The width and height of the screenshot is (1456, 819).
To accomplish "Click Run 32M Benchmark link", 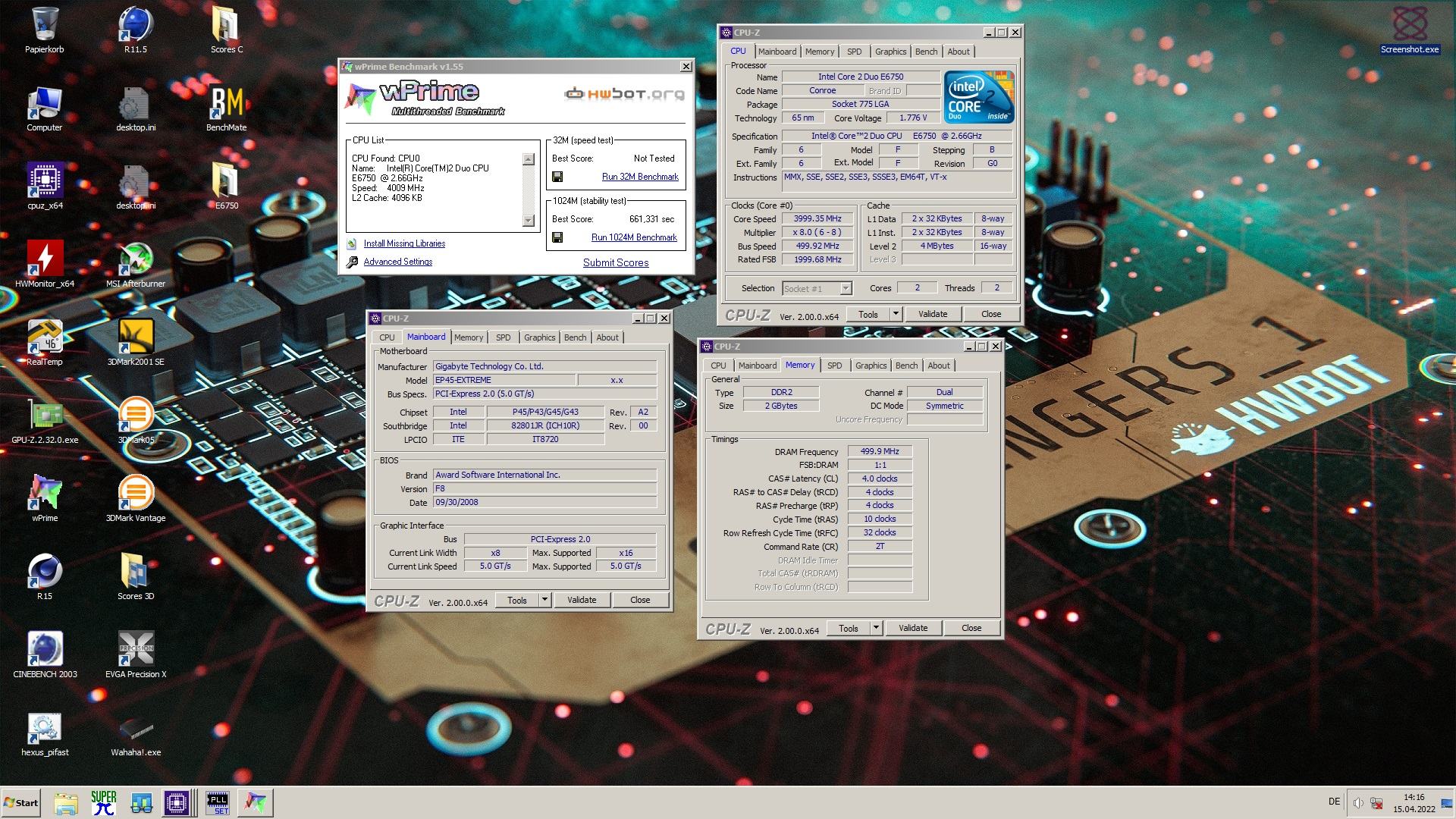I will tap(640, 177).
